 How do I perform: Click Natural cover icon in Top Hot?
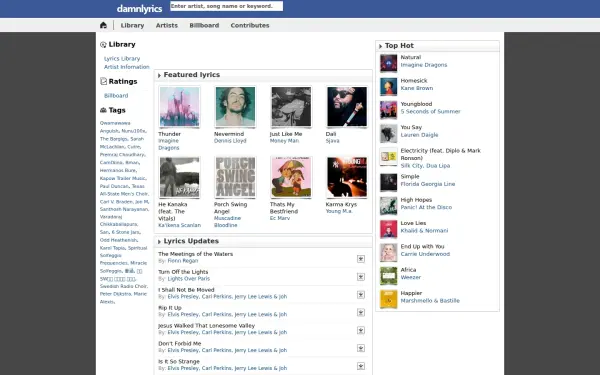tap(388, 63)
